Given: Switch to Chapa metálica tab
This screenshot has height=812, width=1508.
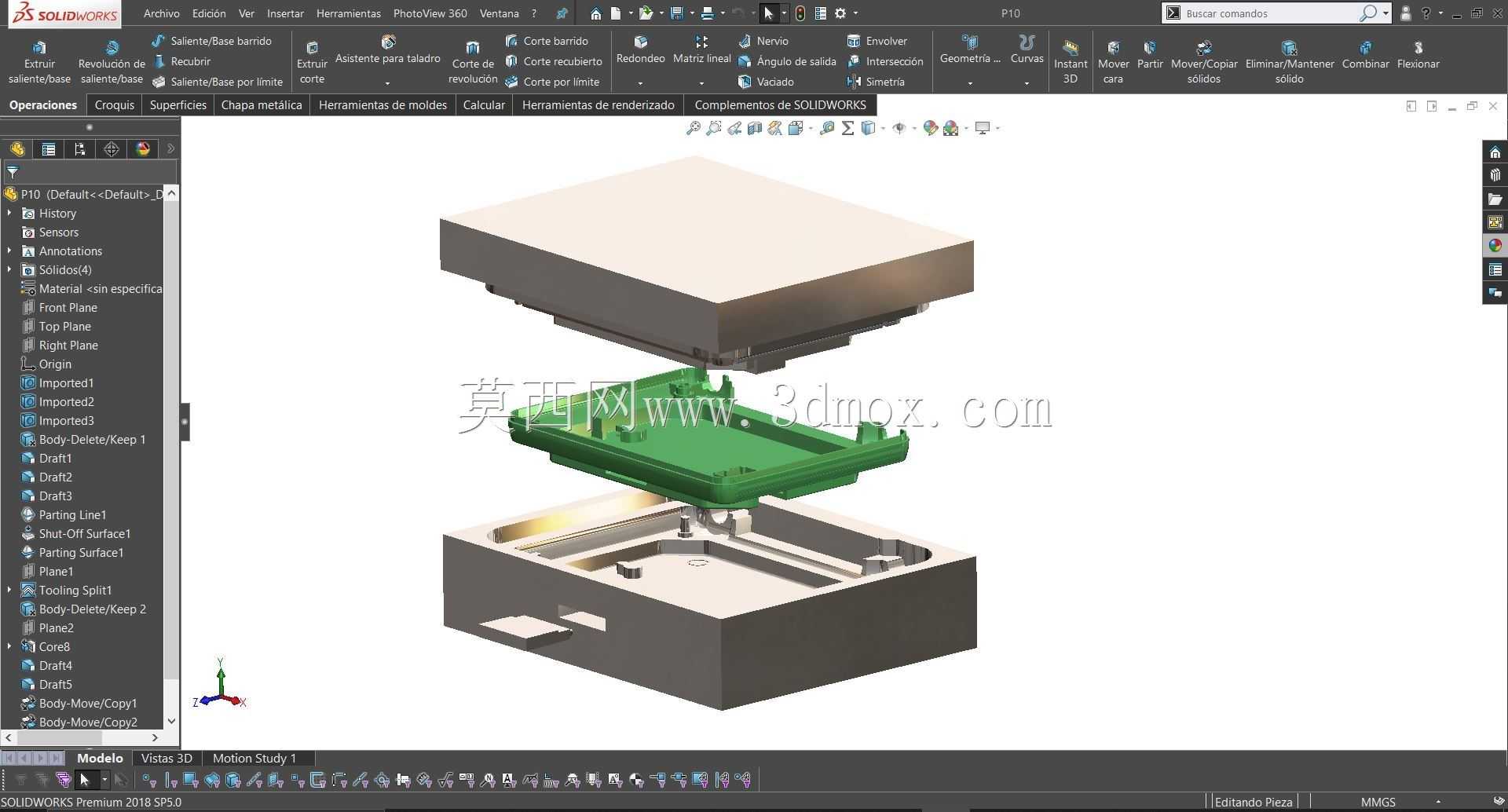Looking at the screenshot, I should pos(262,104).
